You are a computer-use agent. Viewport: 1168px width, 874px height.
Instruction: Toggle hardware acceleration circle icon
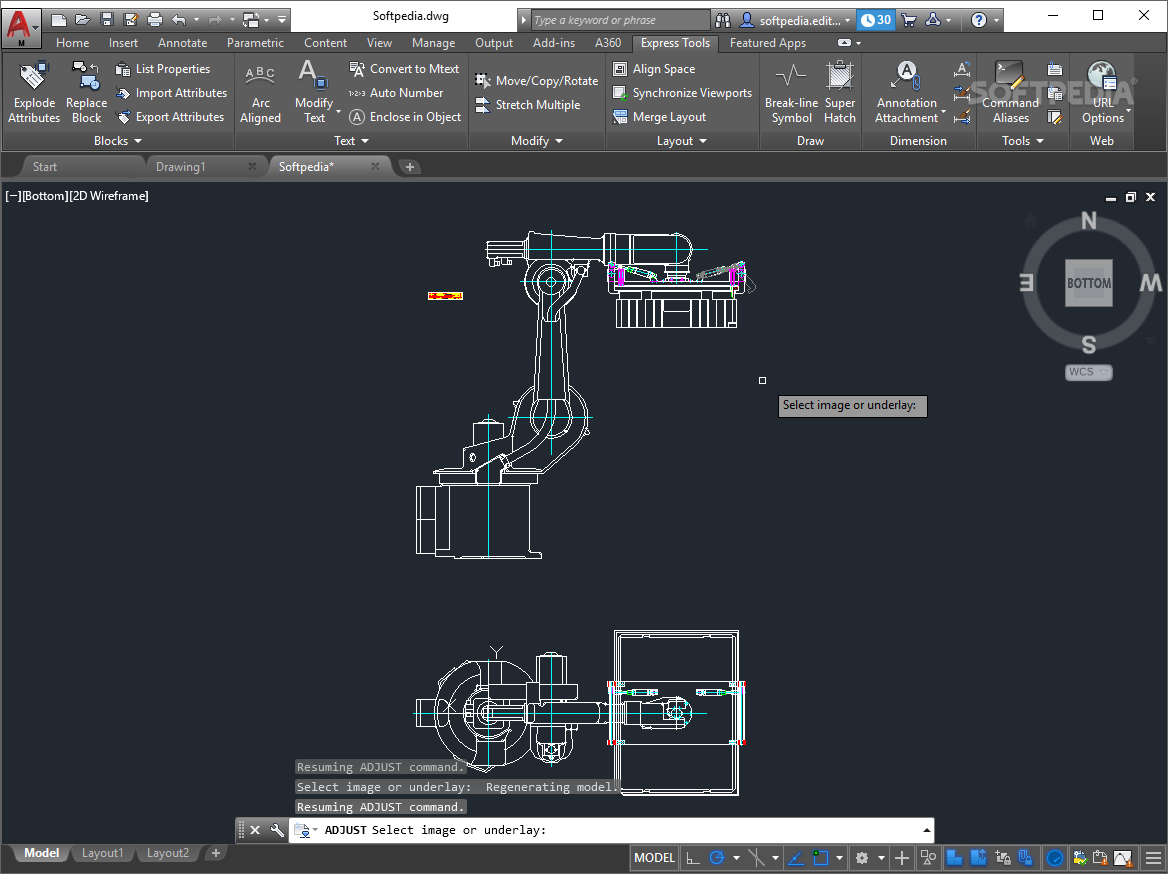(1054, 858)
